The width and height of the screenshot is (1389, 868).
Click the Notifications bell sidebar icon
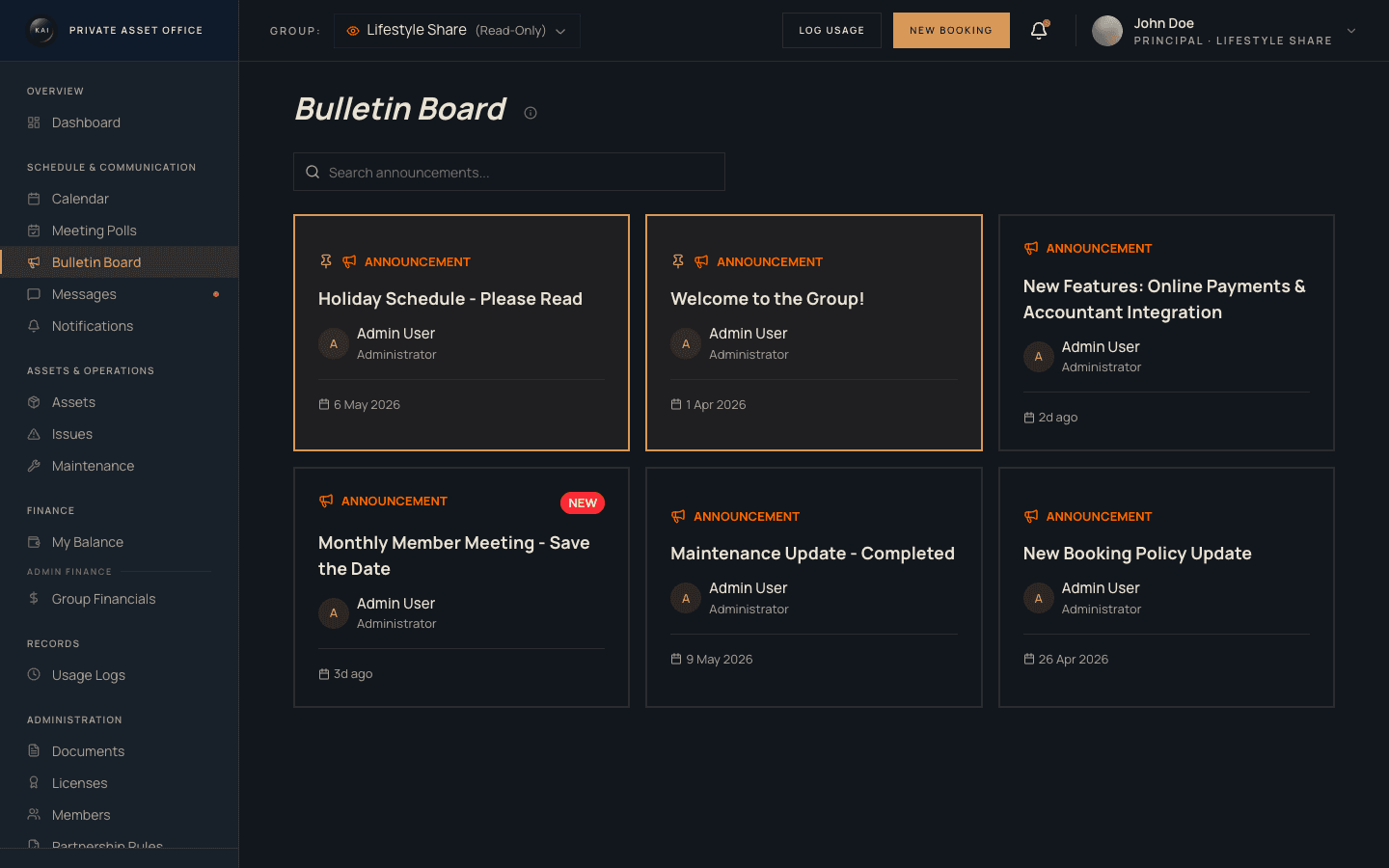point(34,326)
